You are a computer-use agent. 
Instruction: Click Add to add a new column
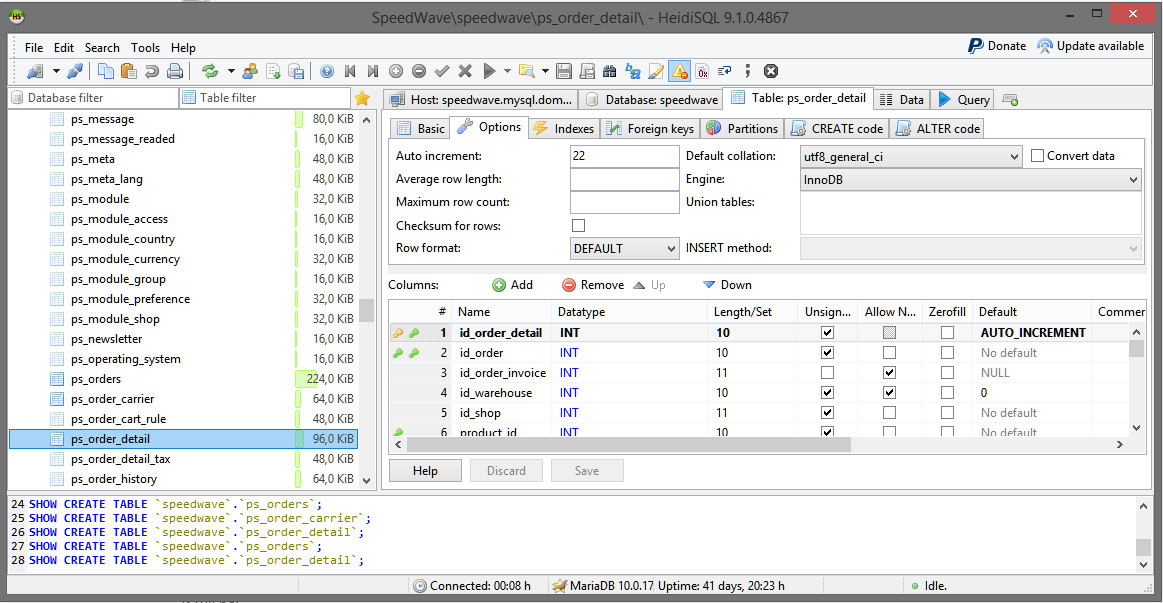click(512, 285)
